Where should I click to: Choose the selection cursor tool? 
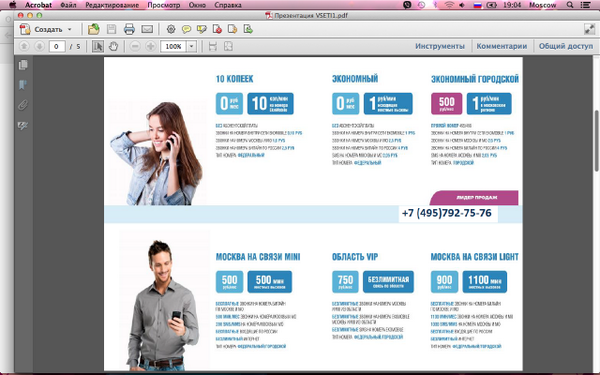(98, 46)
